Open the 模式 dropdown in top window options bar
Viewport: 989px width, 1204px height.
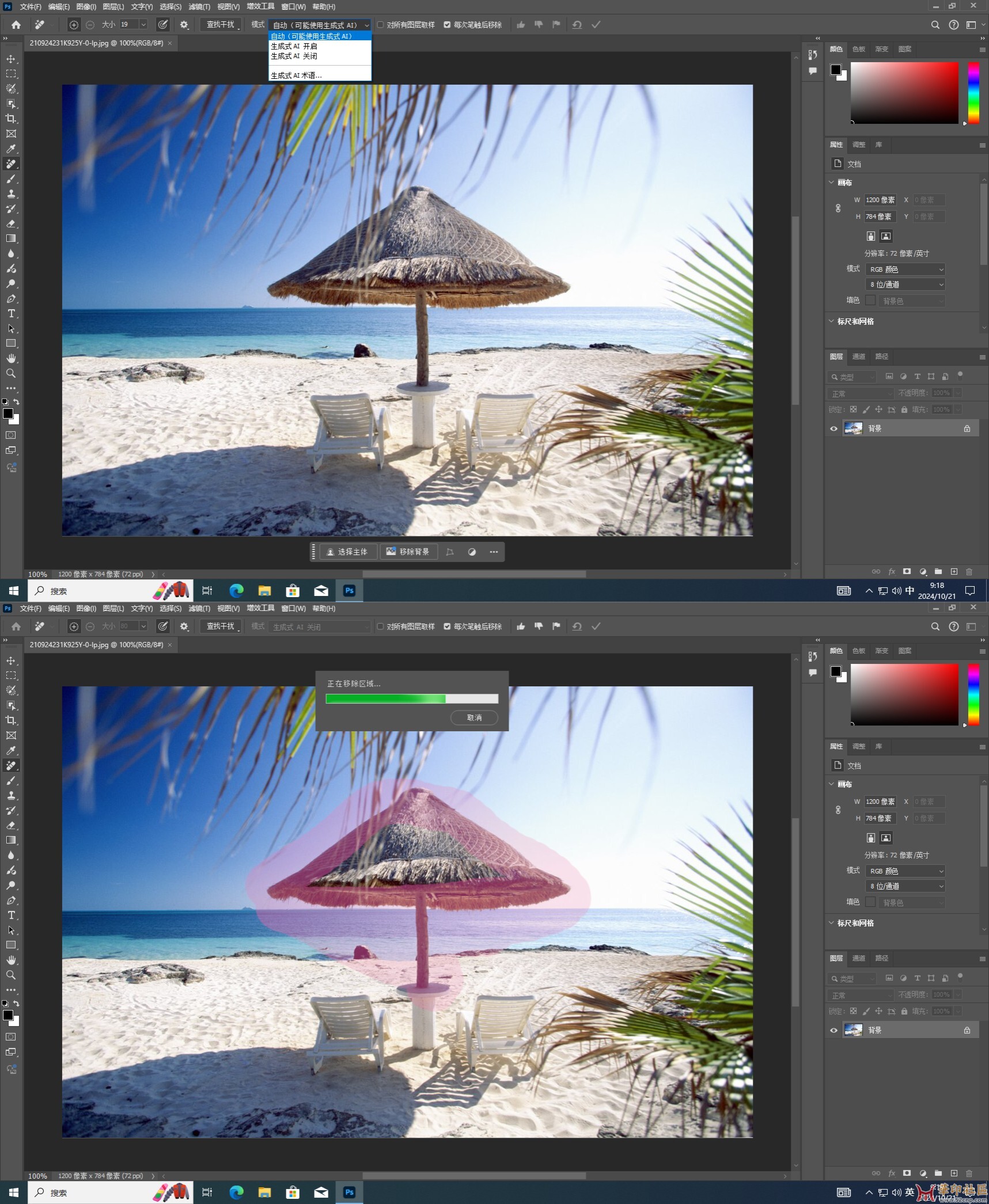(x=320, y=25)
